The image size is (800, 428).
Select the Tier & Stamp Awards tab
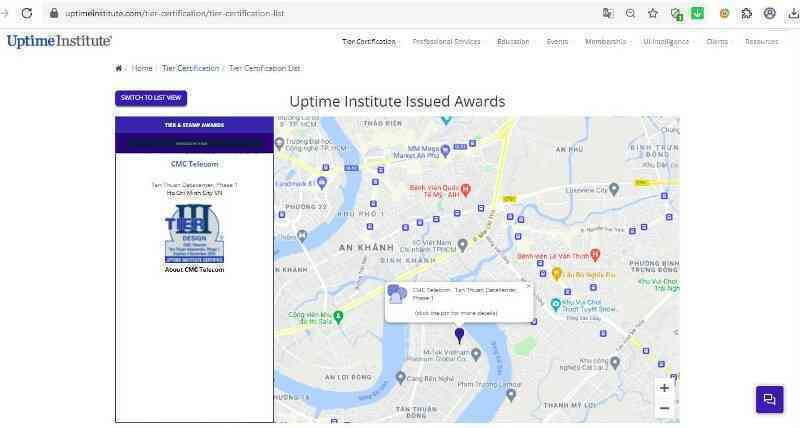pyautogui.click(x=194, y=125)
